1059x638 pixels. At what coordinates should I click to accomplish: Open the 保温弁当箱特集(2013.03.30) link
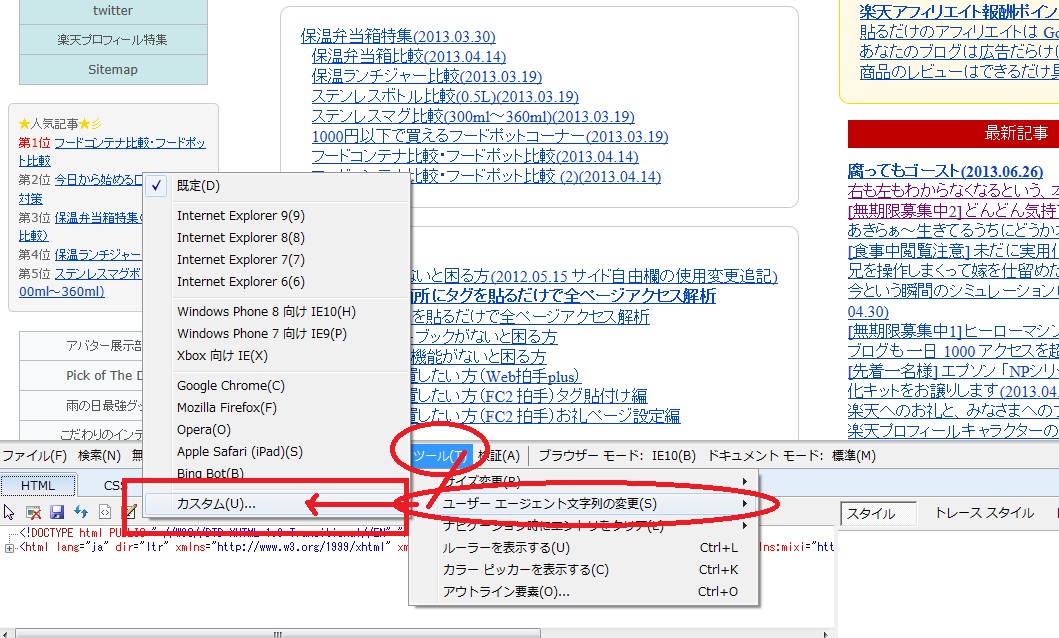point(398,36)
